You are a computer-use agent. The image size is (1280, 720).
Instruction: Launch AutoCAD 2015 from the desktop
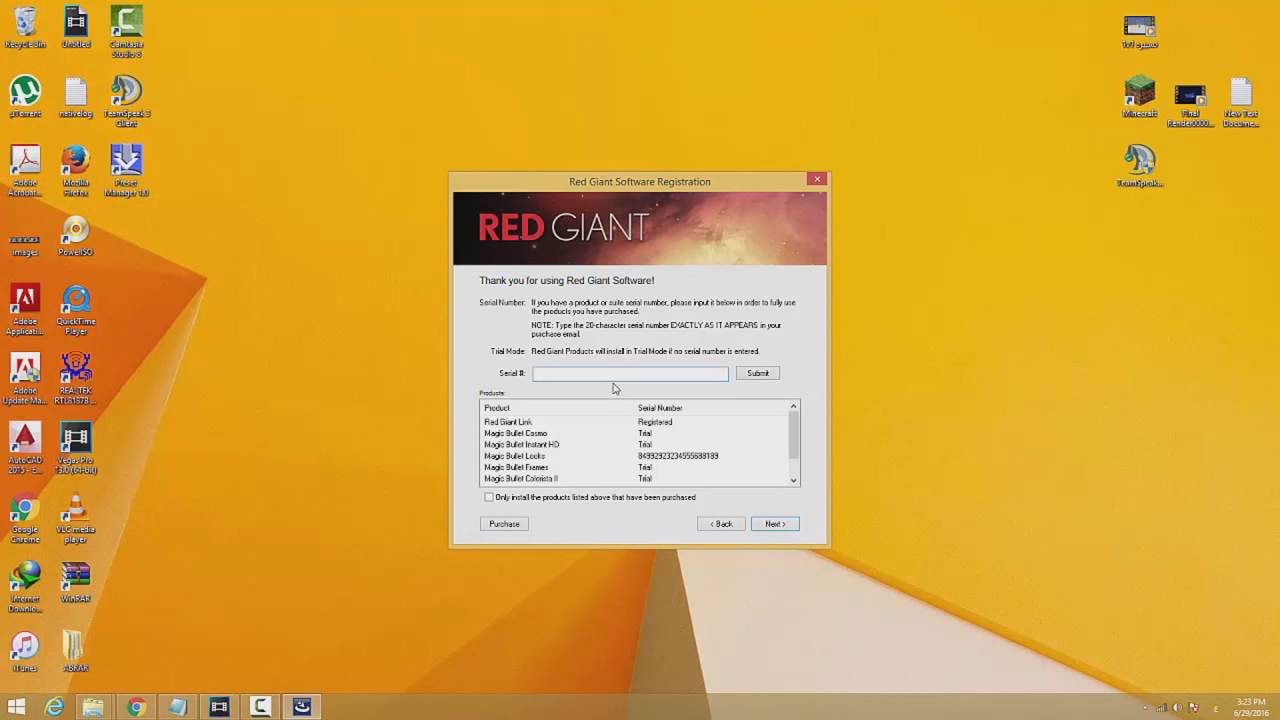25,448
